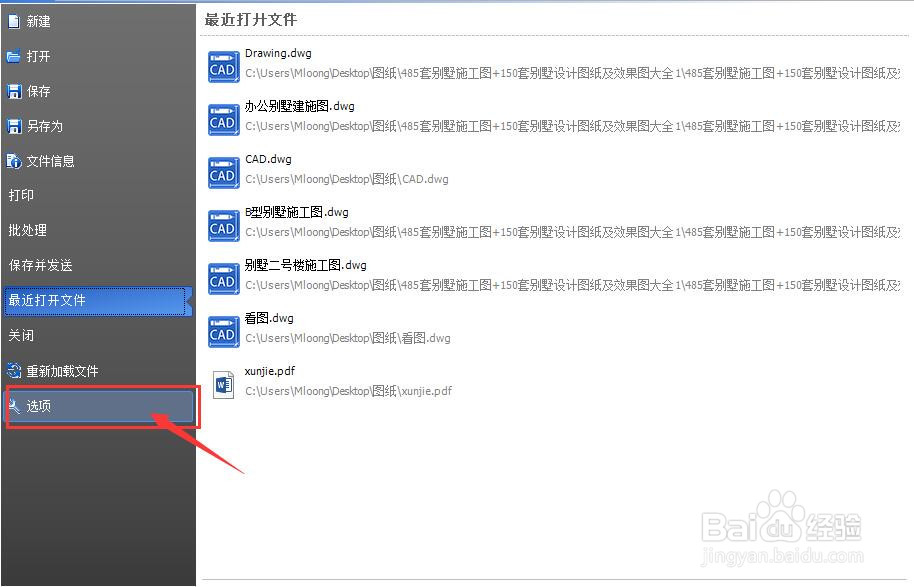Select the highlighted 最近打开文件 entry
Screen dimensions: 914x587
click(x=98, y=301)
